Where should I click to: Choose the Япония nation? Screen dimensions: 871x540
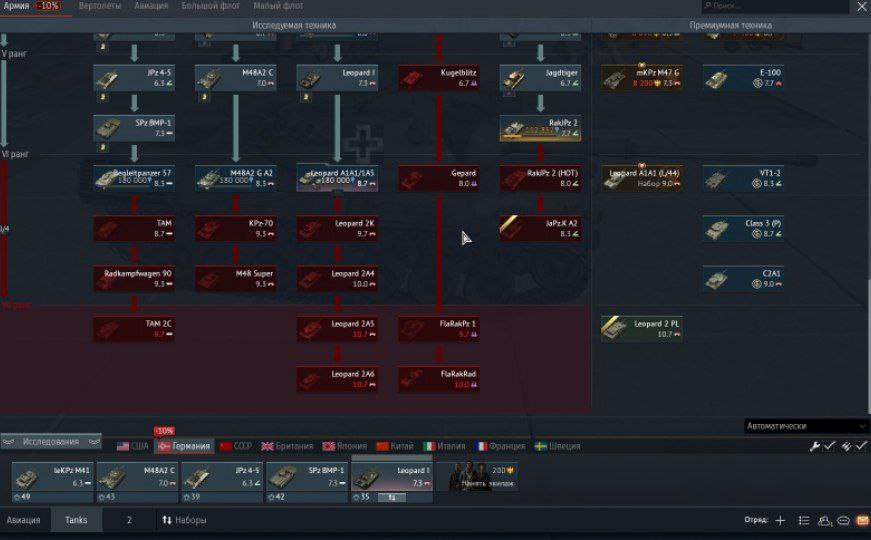[344, 446]
